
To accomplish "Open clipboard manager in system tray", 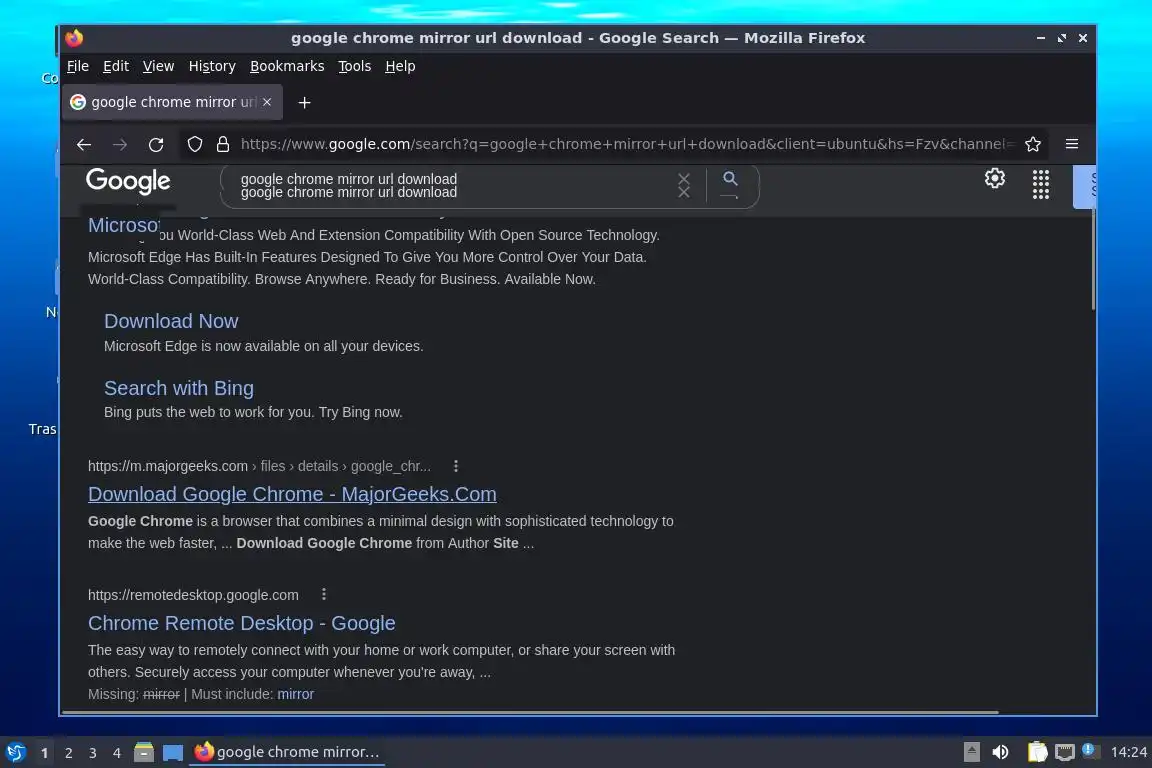I will (1037, 752).
